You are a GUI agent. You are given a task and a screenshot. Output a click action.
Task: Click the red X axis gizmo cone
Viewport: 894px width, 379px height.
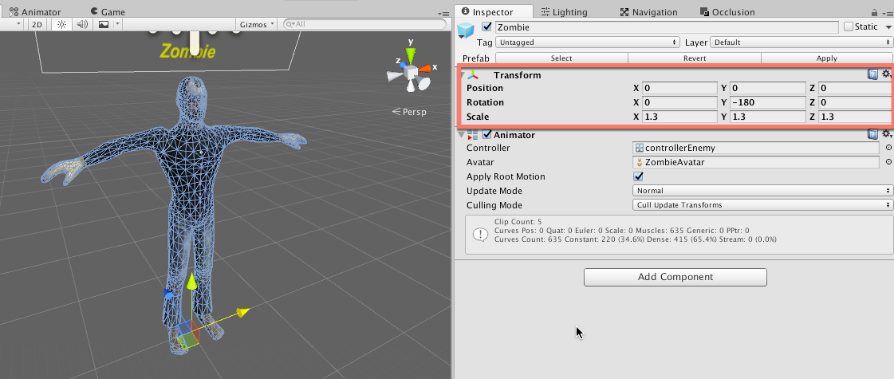click(x=425, y=68)
